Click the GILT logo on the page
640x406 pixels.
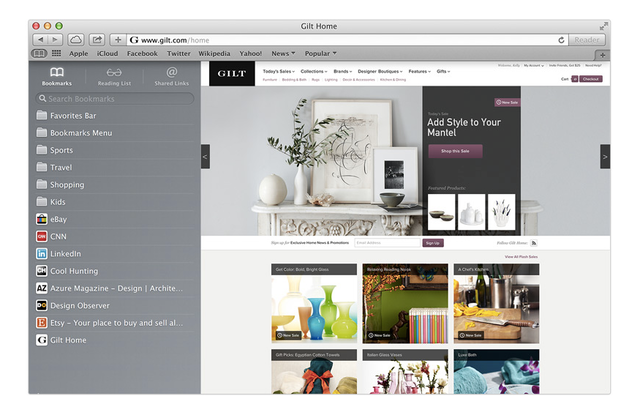pos(232,74)
